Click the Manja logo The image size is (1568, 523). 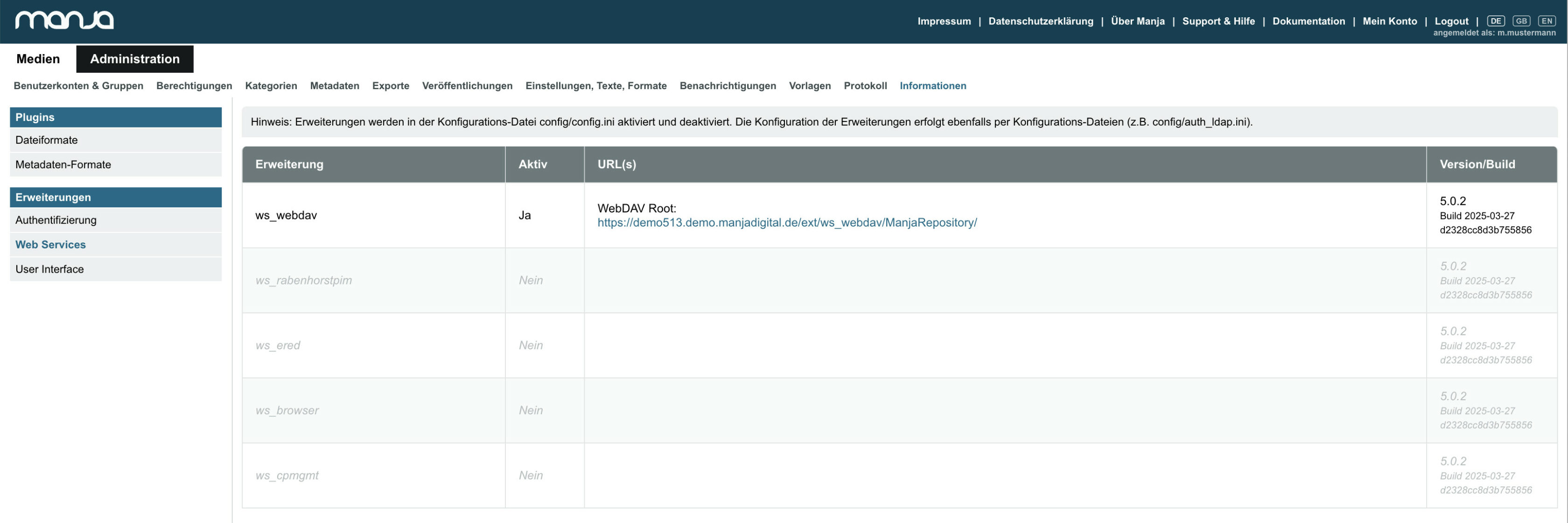[64, 20]
